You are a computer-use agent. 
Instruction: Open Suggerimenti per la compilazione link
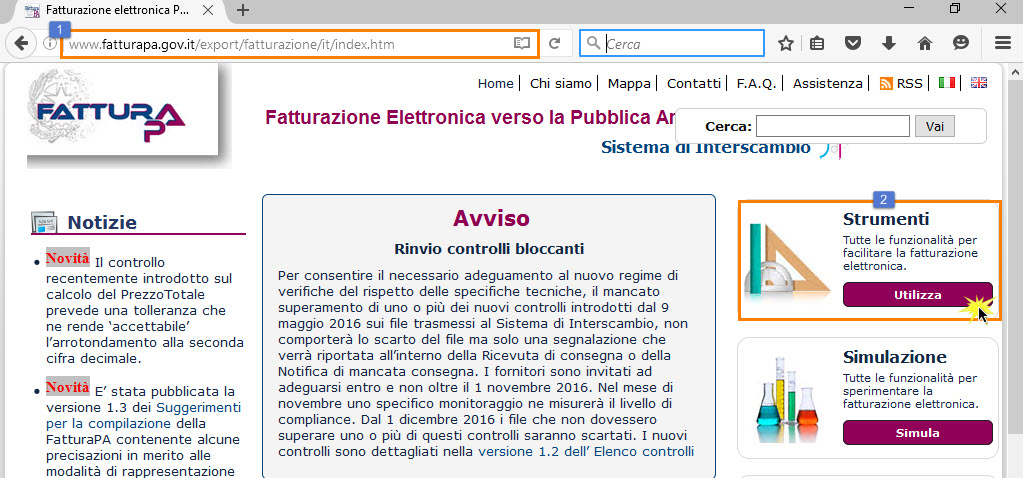[144, 415]
